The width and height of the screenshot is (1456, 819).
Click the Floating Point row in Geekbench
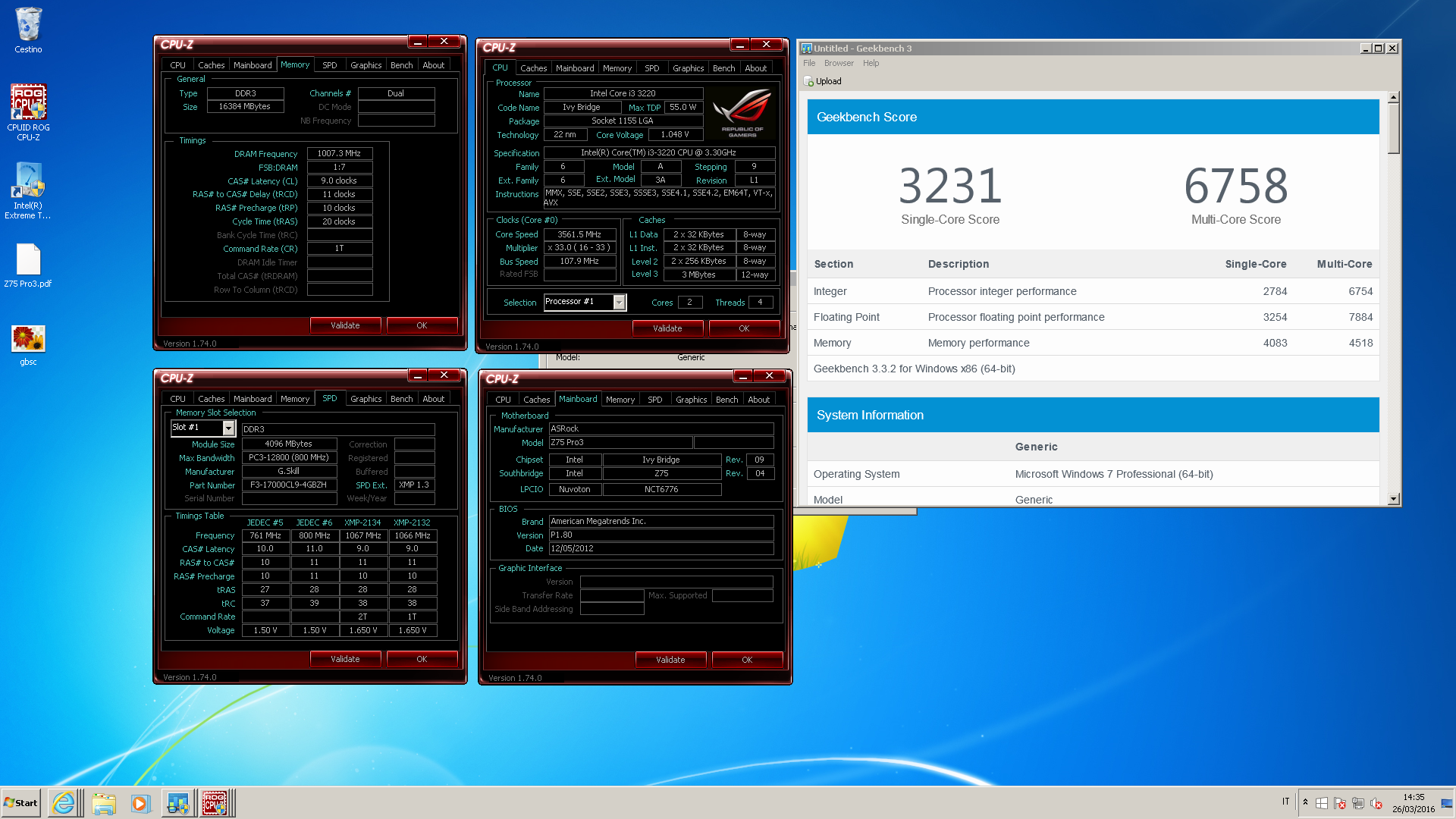point(1093,317)
